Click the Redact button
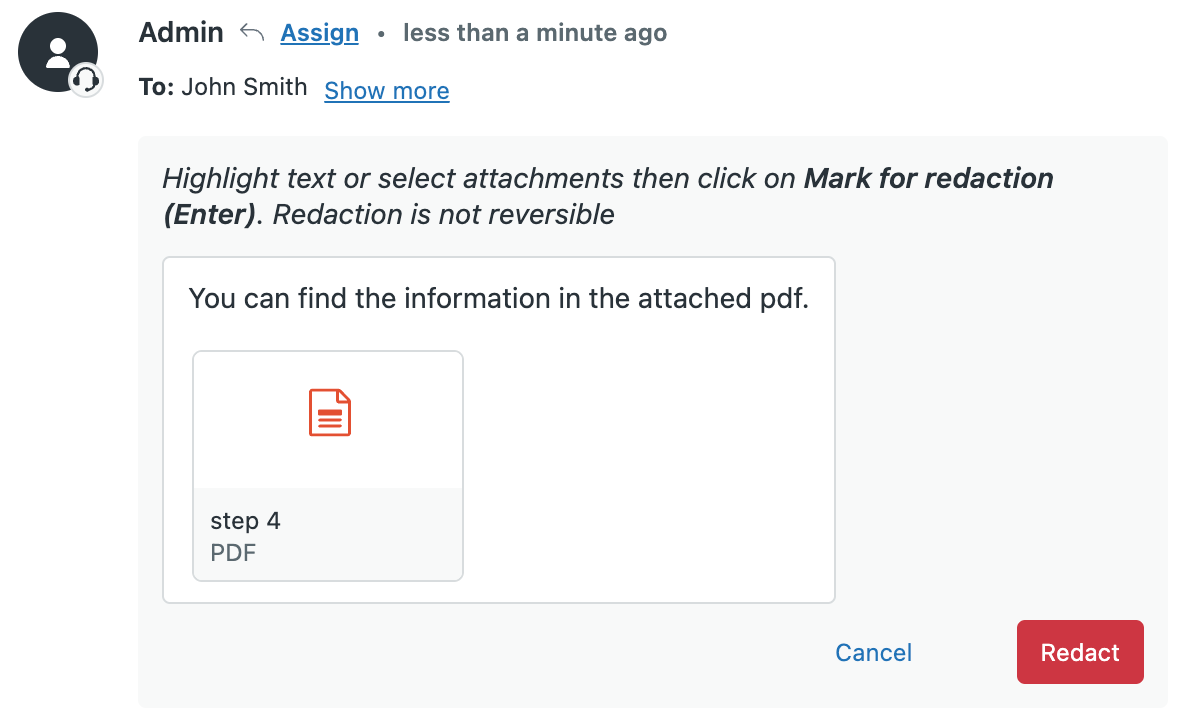Image resolution: width=1194 pixels, height=716 pixels. pyautogui.click(x=1080, y=652)
